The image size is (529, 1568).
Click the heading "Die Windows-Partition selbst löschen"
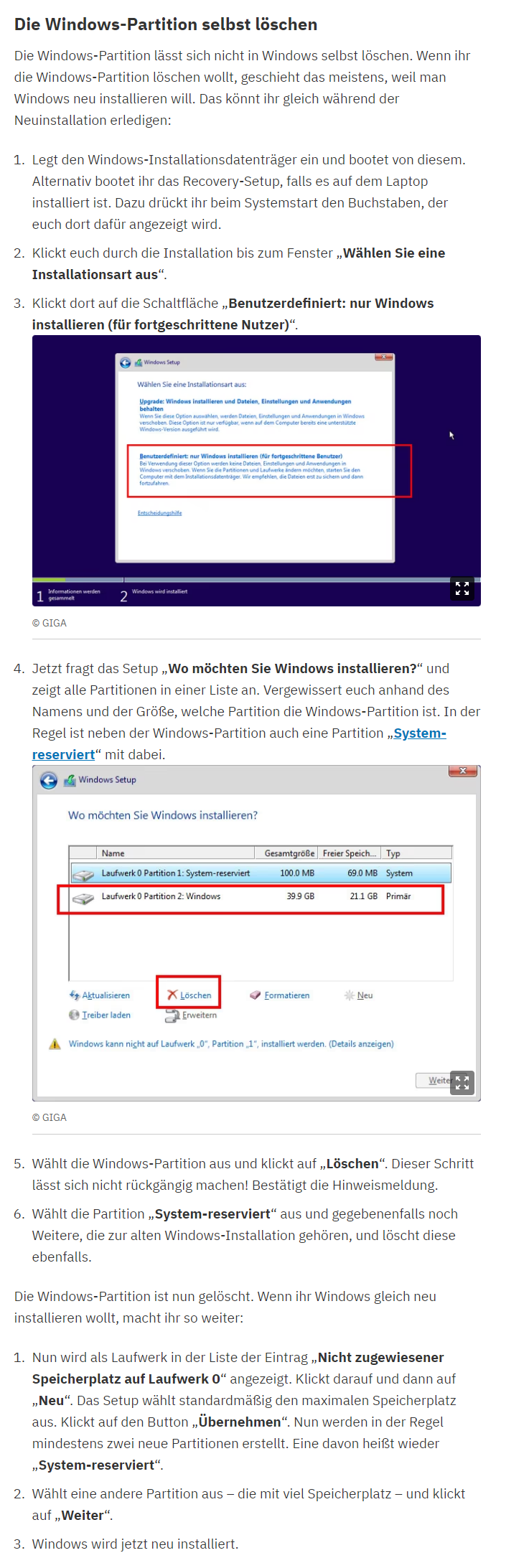coord(166,24)
